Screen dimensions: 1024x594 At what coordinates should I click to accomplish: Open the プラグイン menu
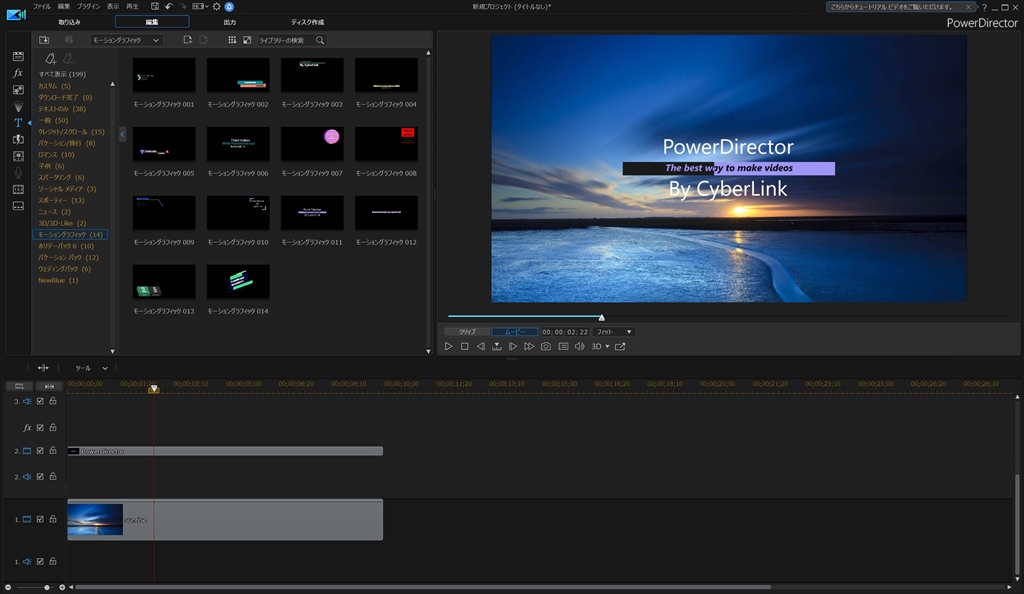[x=89, y=7]
